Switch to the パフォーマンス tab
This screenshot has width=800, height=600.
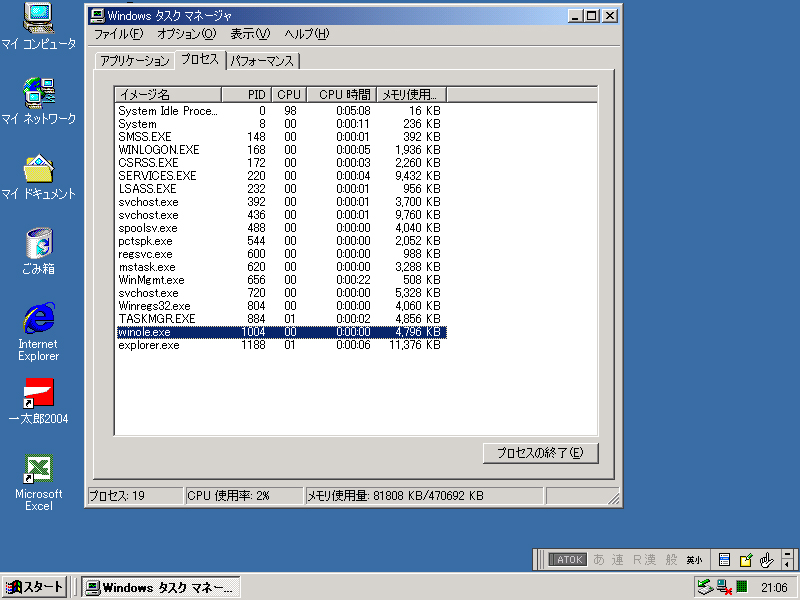(262, 61)
